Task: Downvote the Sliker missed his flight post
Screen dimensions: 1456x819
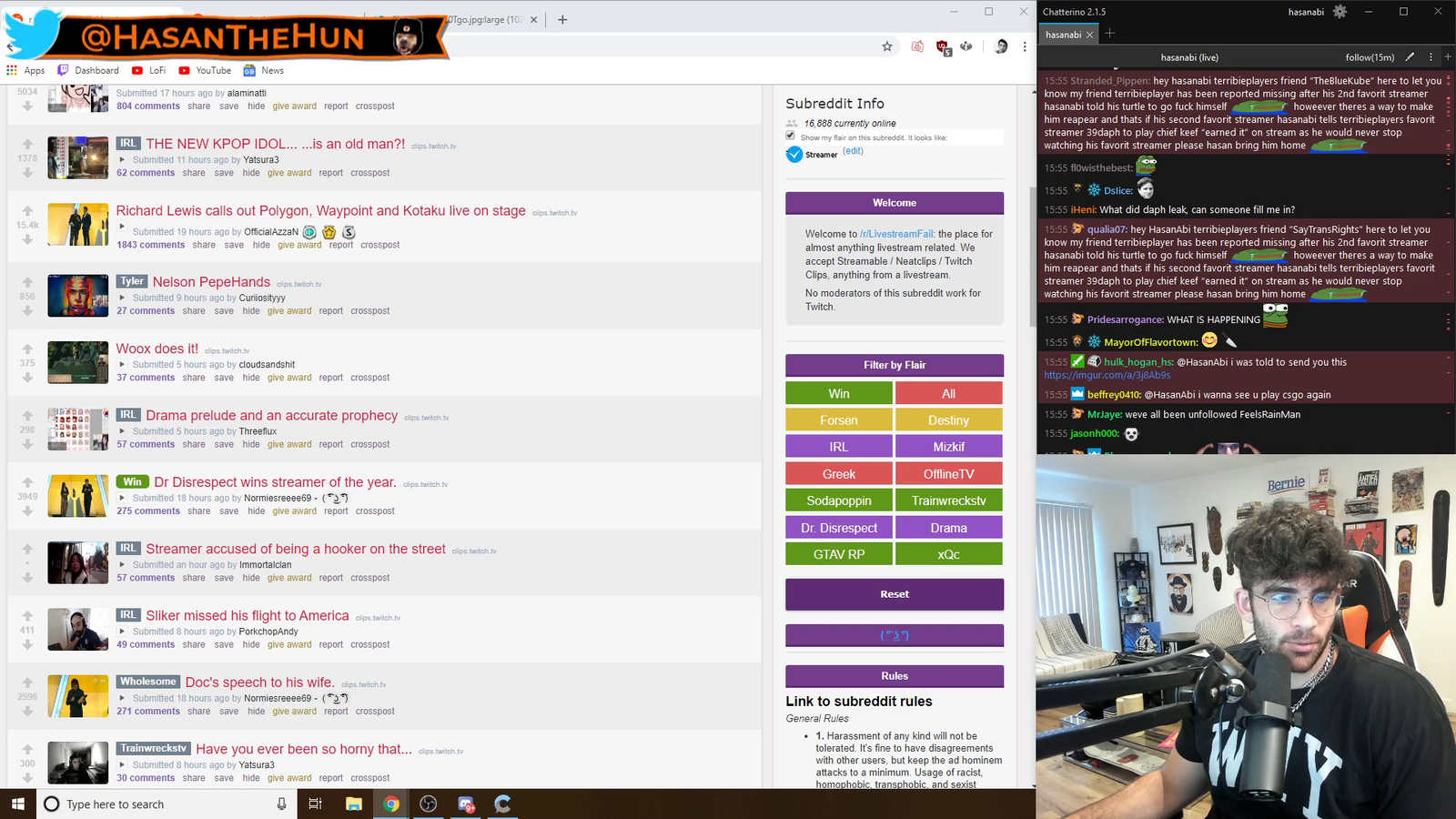Action: coord(27,645)
